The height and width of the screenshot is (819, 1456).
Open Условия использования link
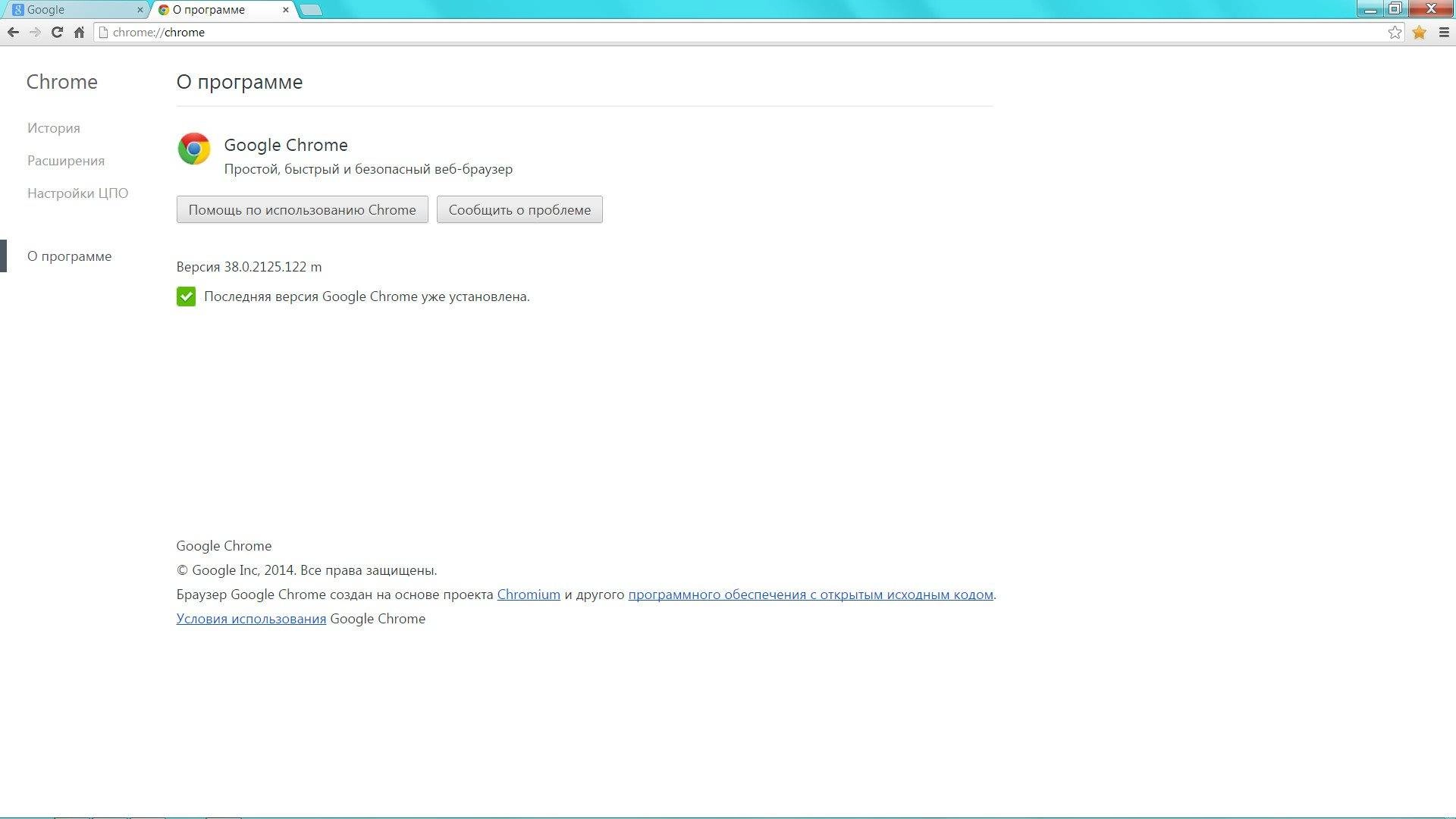251,619
